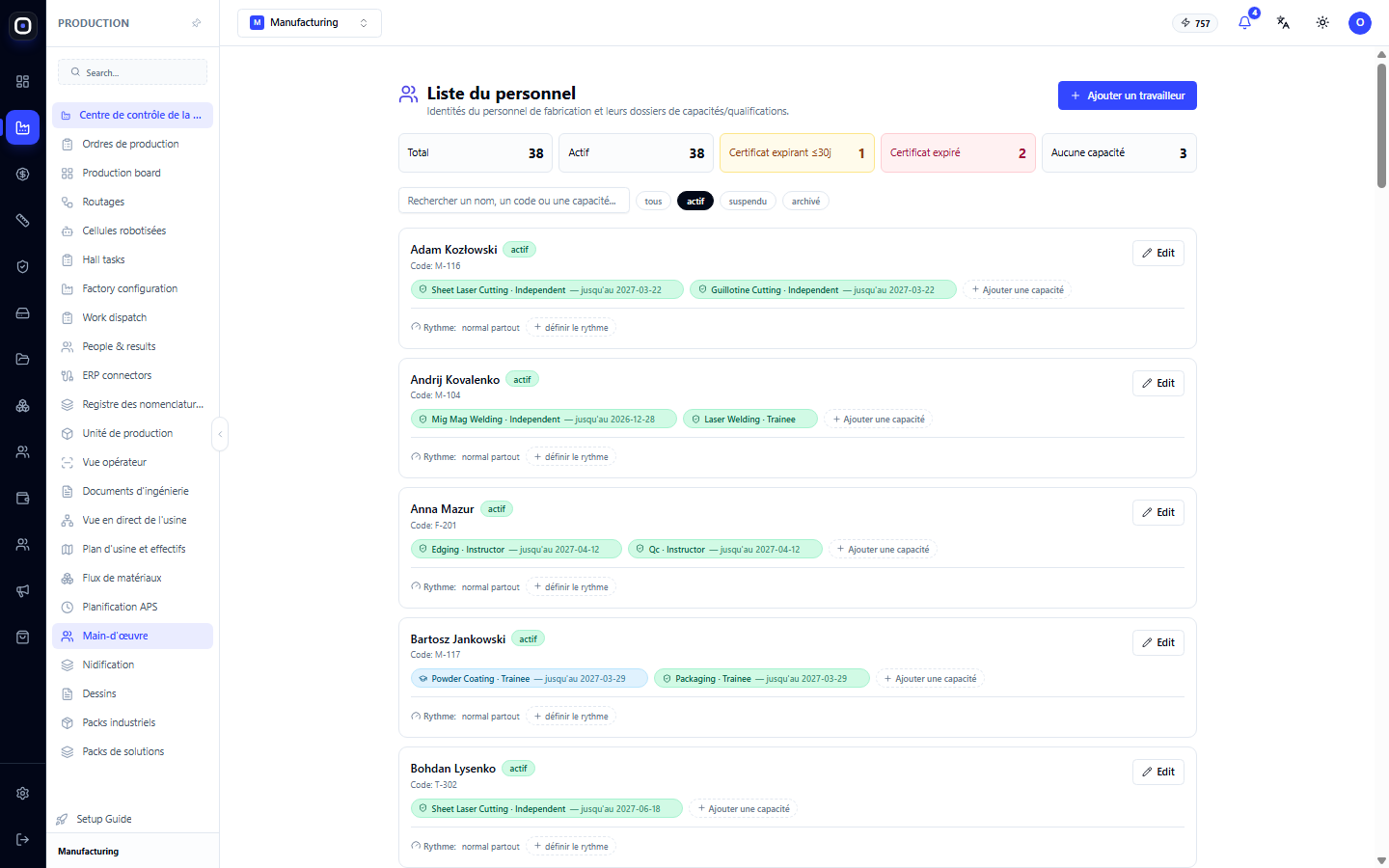The width and height of the screenshot is (1389, 868).
Task: Select the 'tous' status filter
Action: tap(653, 202)
